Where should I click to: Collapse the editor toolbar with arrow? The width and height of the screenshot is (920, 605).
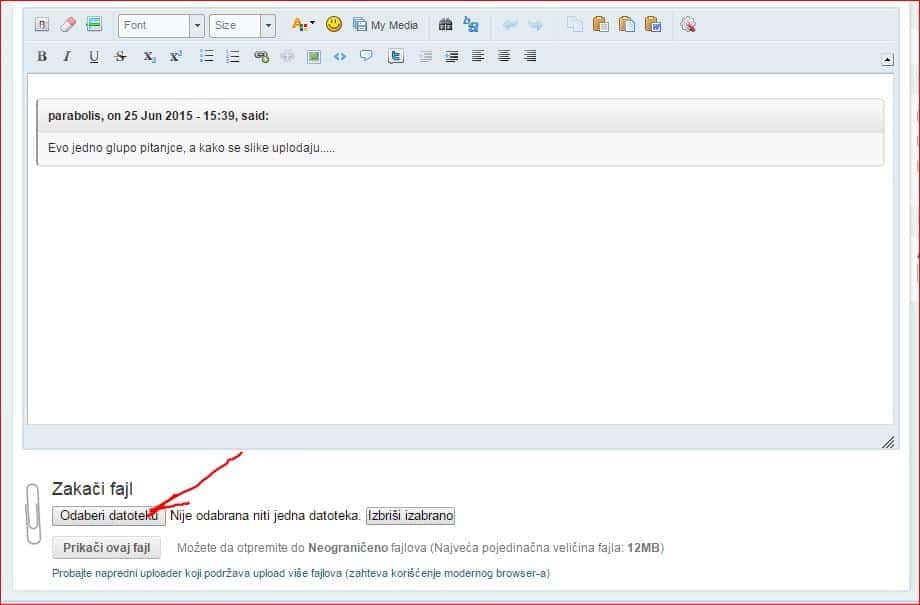pos(887,59)
